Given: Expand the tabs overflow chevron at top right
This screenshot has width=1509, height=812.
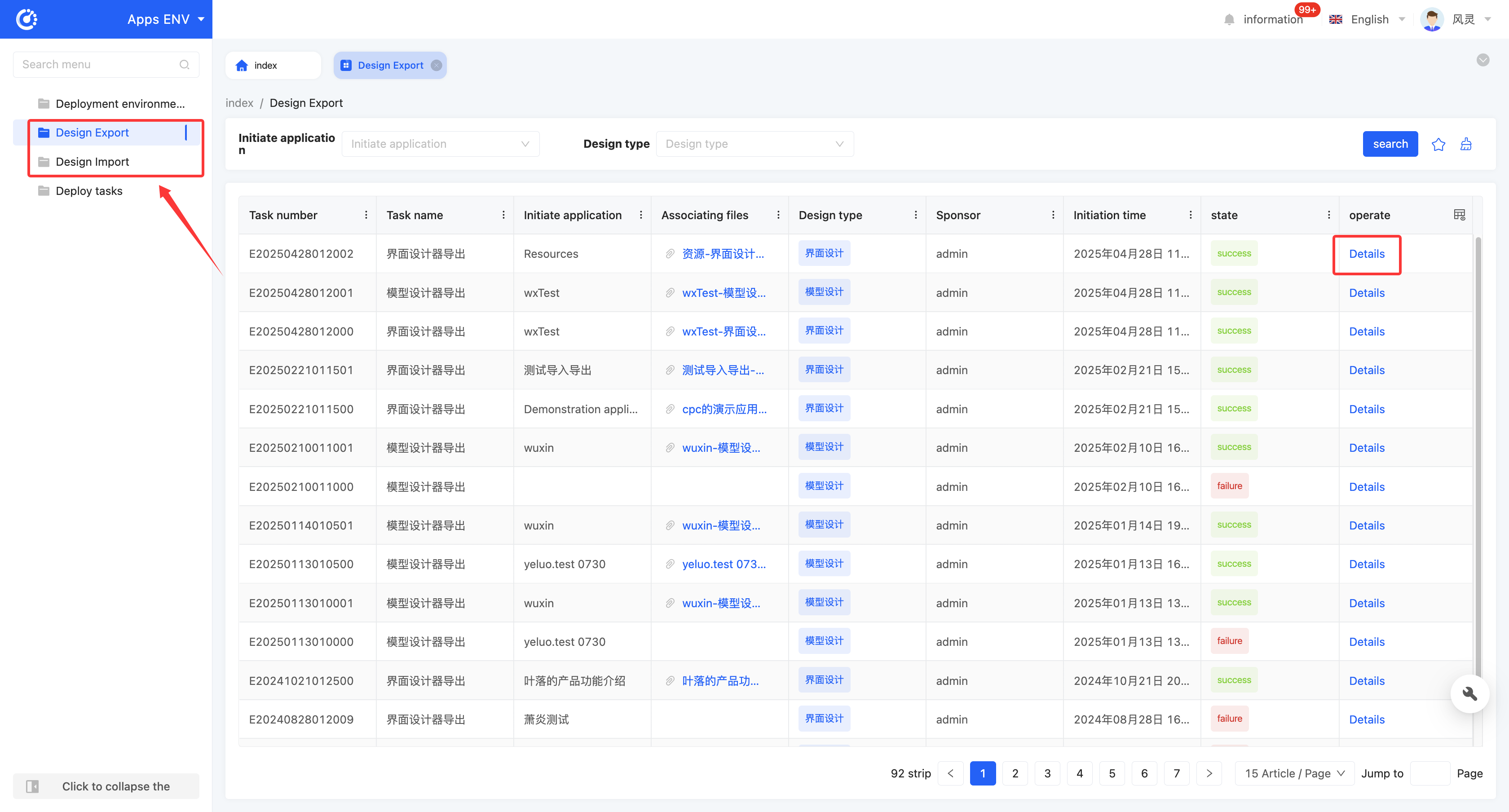Looking at the screenshot, I should pos(1483,60).
